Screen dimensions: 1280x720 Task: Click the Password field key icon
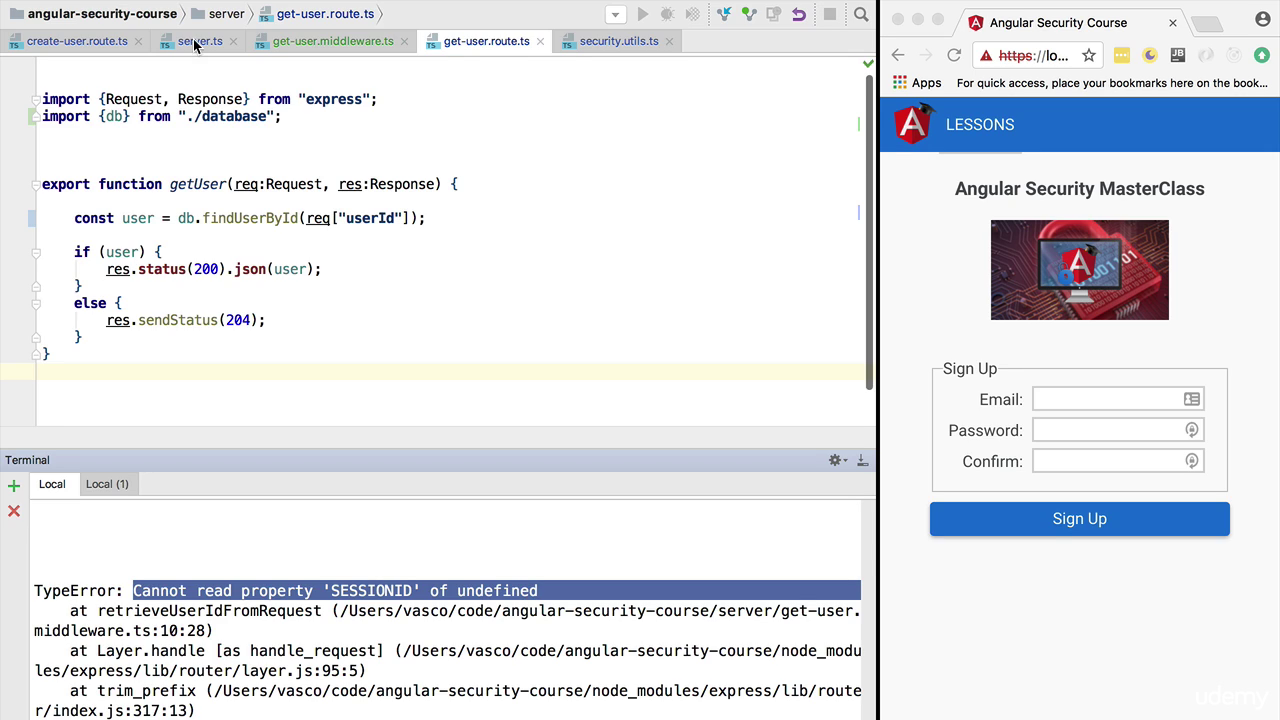click(x=1192, y=430)
